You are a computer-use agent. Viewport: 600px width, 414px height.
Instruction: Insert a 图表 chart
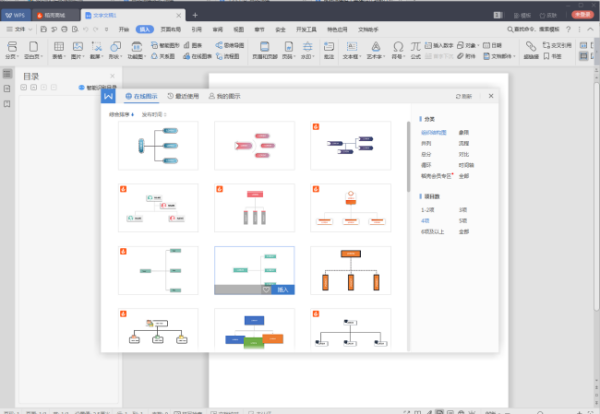(x=193, y=45)
